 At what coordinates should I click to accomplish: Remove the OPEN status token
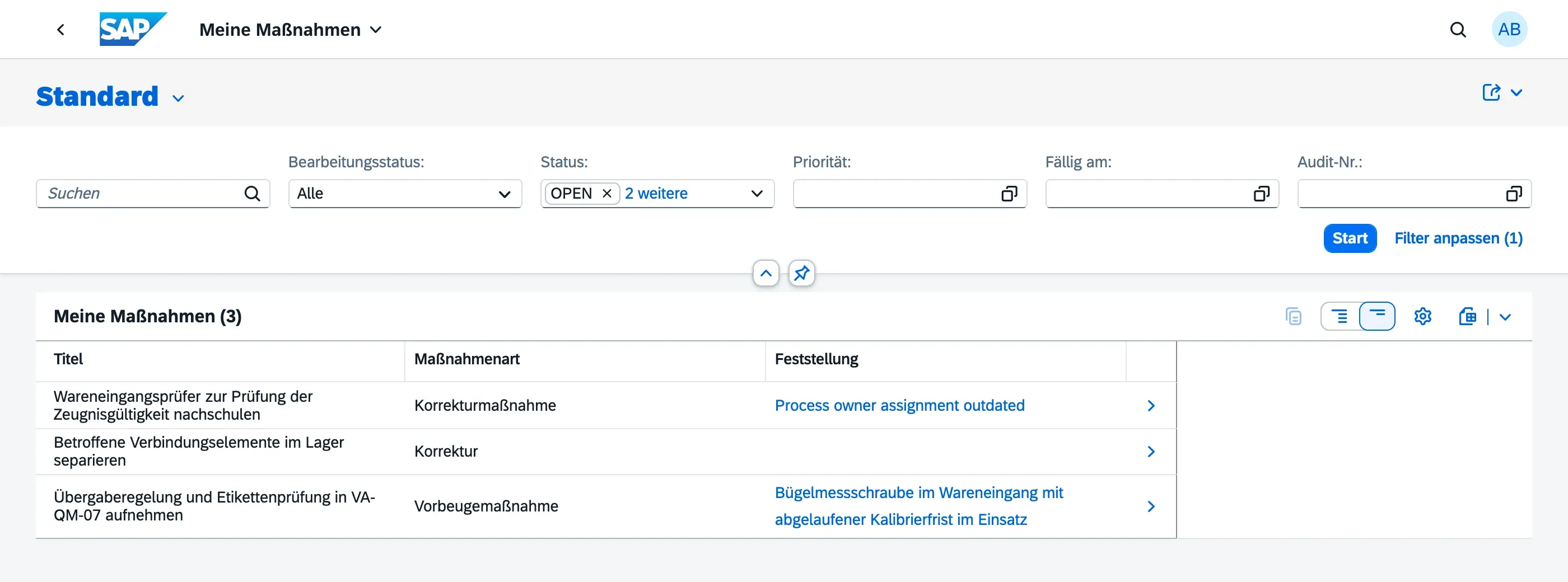[x=606, y=194]
